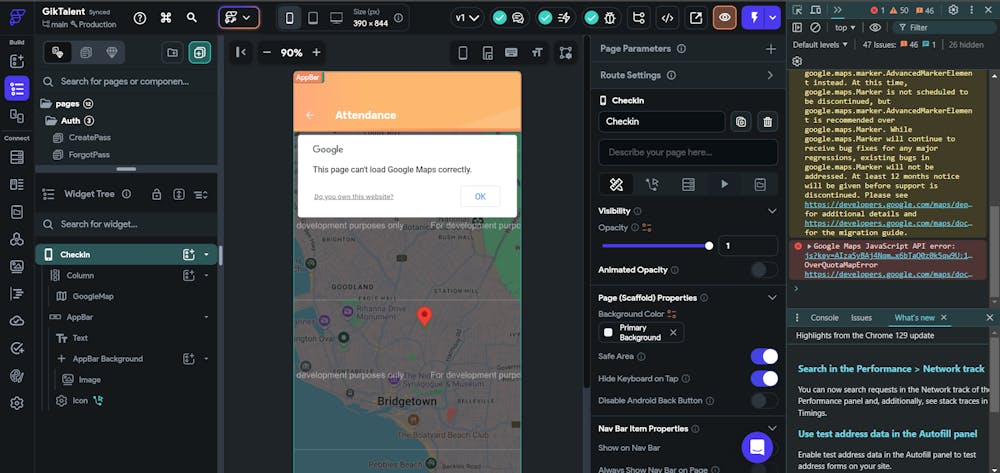Click the project search magnifier icon
Screen dimensions: 1000x473
(x=191, y=18)
